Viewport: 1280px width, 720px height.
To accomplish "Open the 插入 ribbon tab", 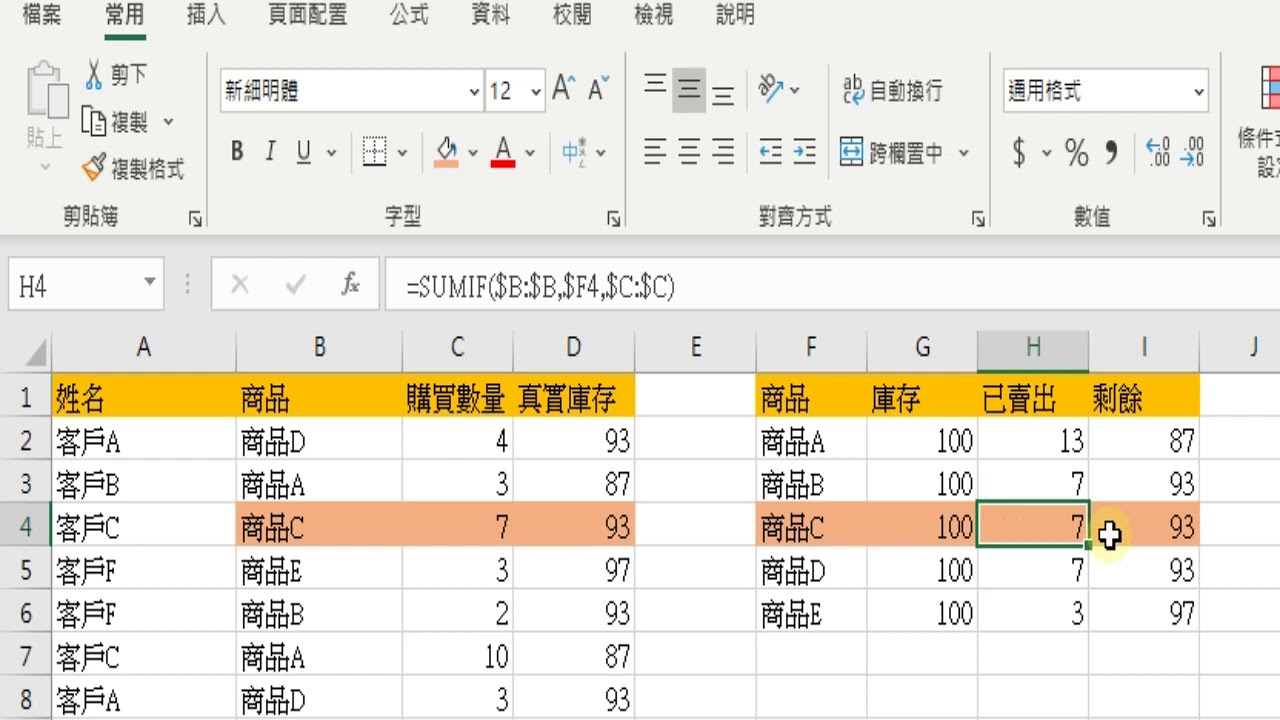I will 205,15.
